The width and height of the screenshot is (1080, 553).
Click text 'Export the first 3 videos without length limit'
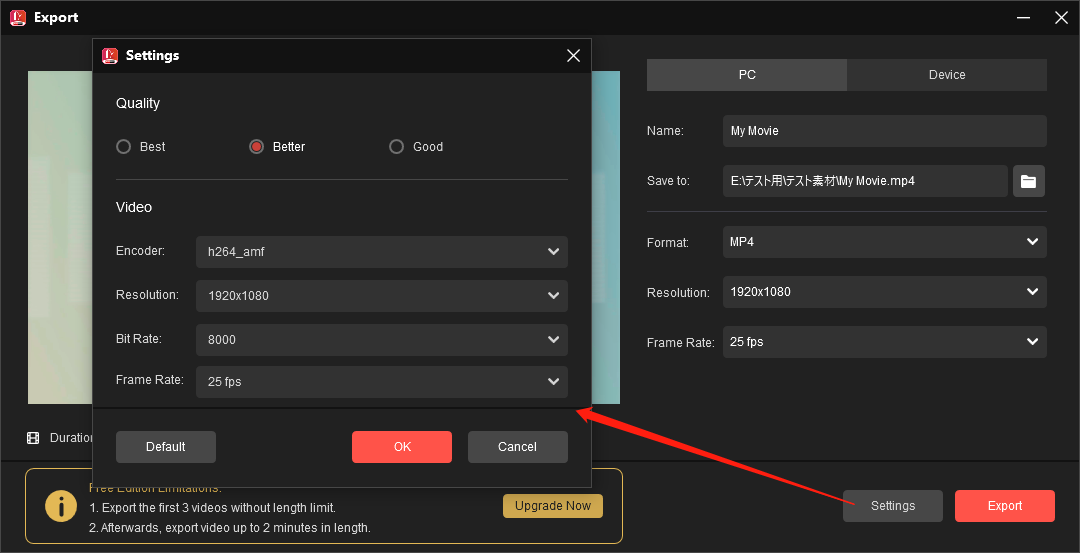pyautogui.click(x=218, y=508)
